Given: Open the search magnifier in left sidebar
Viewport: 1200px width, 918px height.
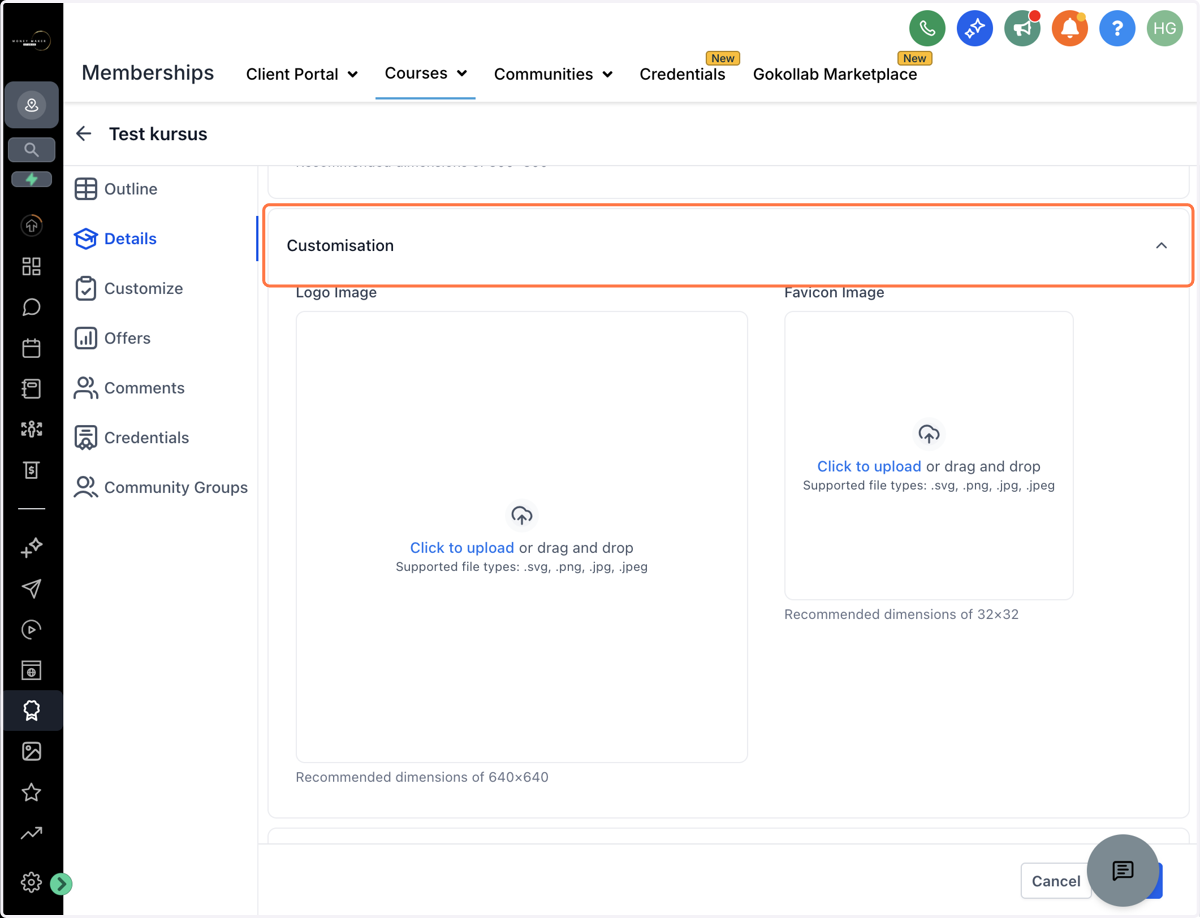Looking at the screenshot, I should pos(31,150).
